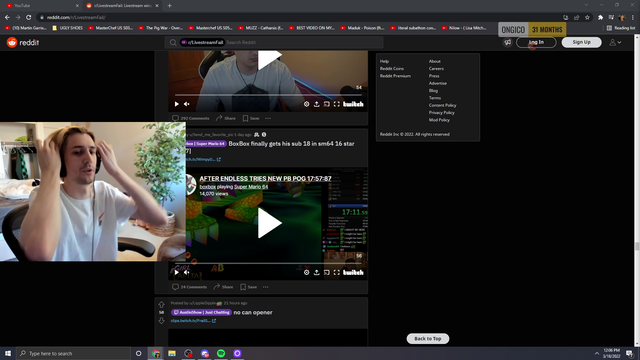Bookmark this page with the star icon

tap(587, 17)
